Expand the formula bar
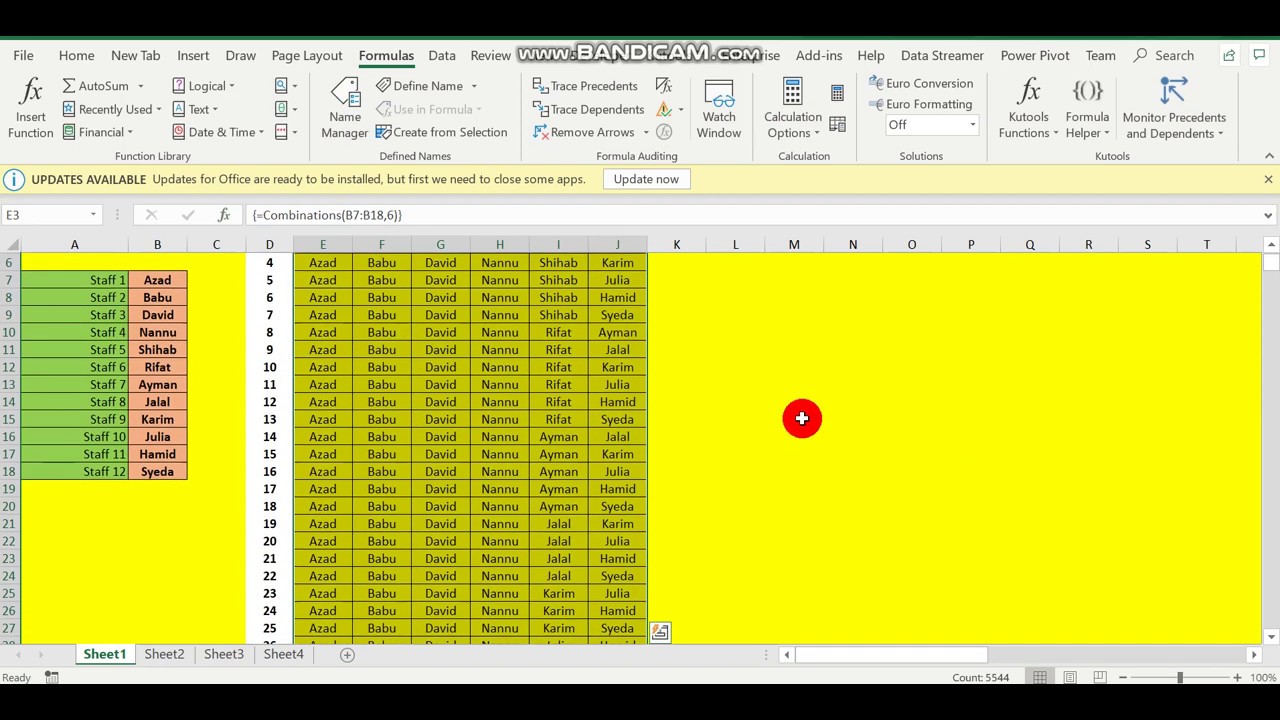Screen dimensions: 1280x720 pyautogui.click(x=1268, y=215)
